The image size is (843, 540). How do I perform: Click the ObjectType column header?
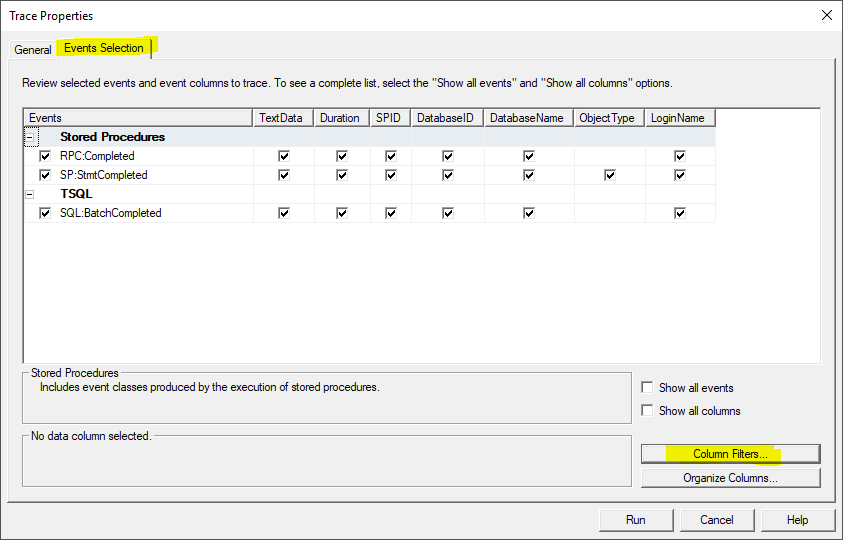[610, 118]
